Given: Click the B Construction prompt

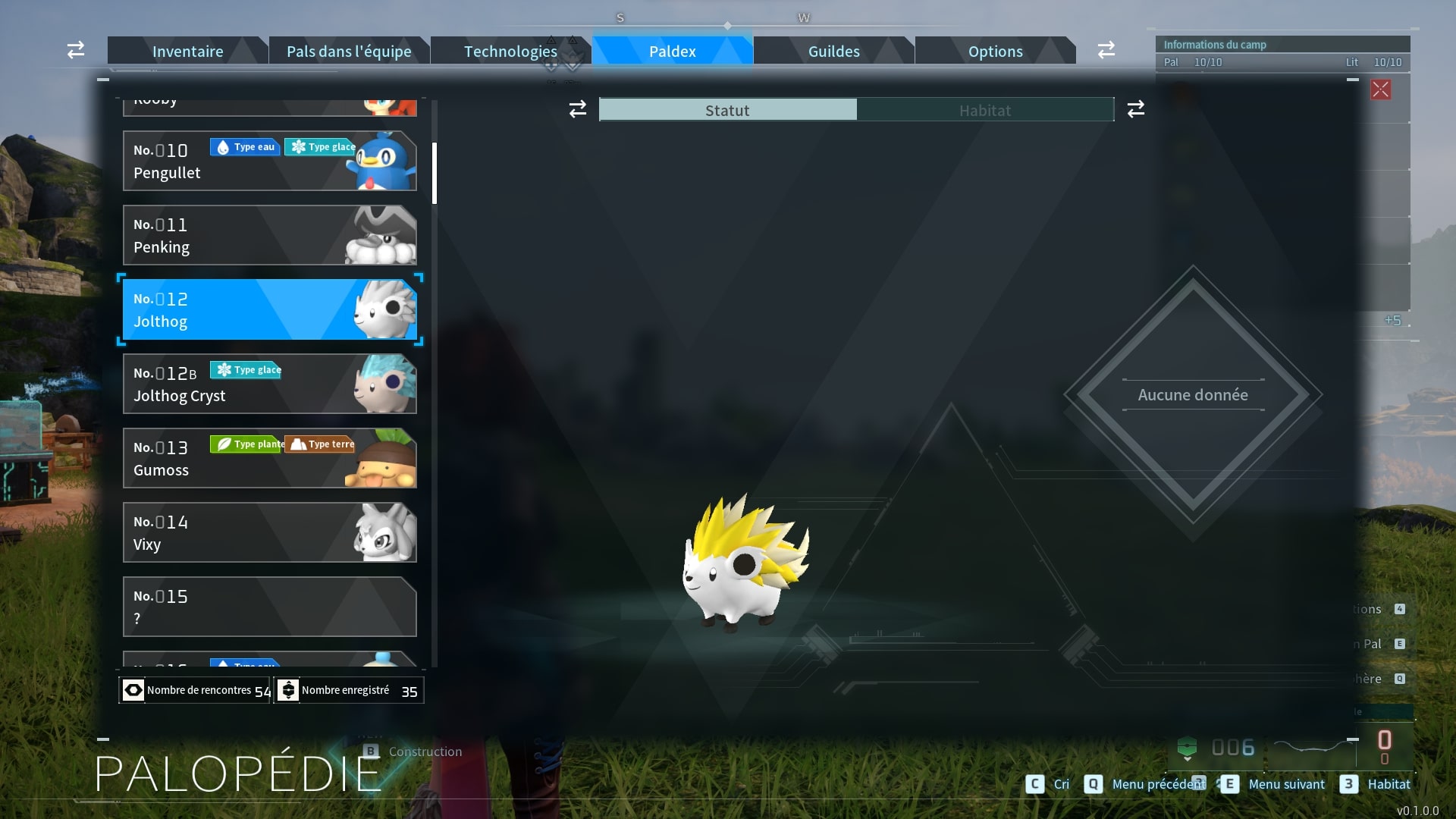Looking at the screenshot, I should click(413, 752).
